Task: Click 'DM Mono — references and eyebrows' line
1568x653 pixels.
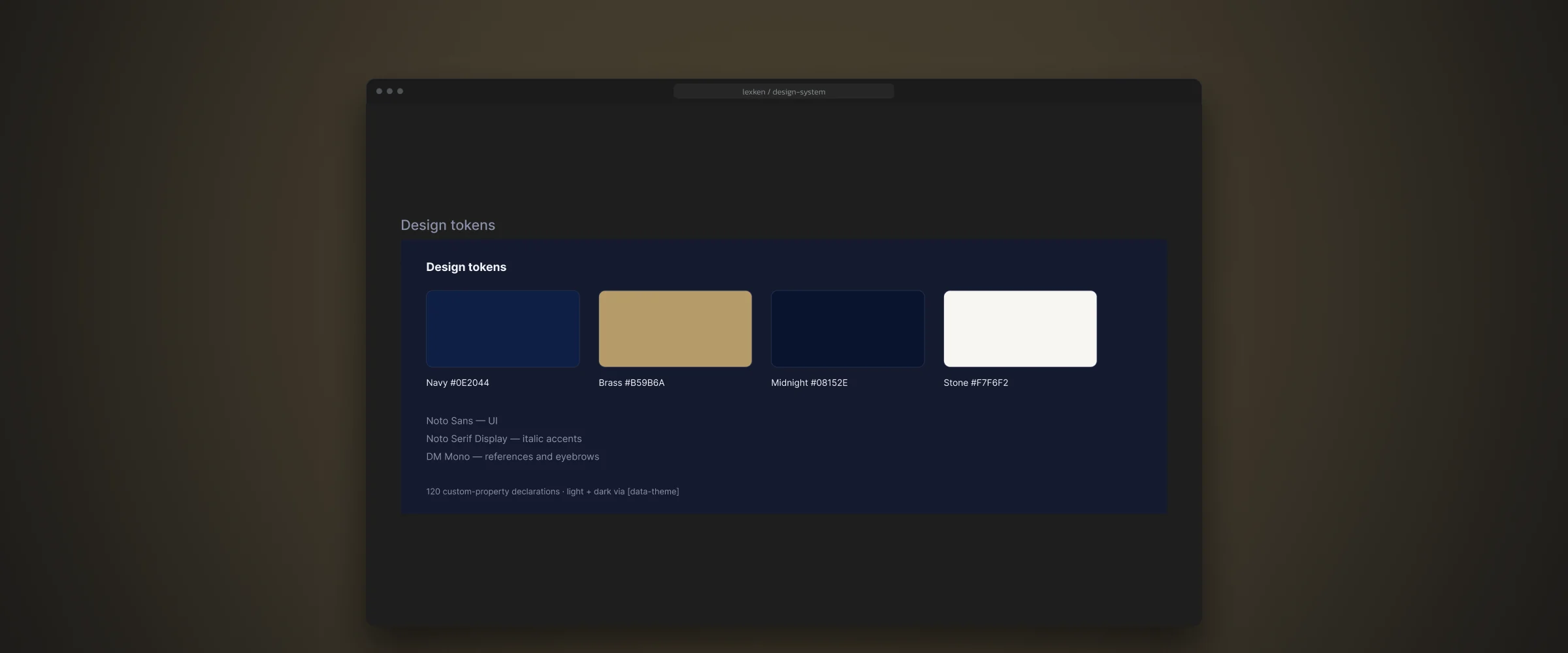Action: [512, 456]
